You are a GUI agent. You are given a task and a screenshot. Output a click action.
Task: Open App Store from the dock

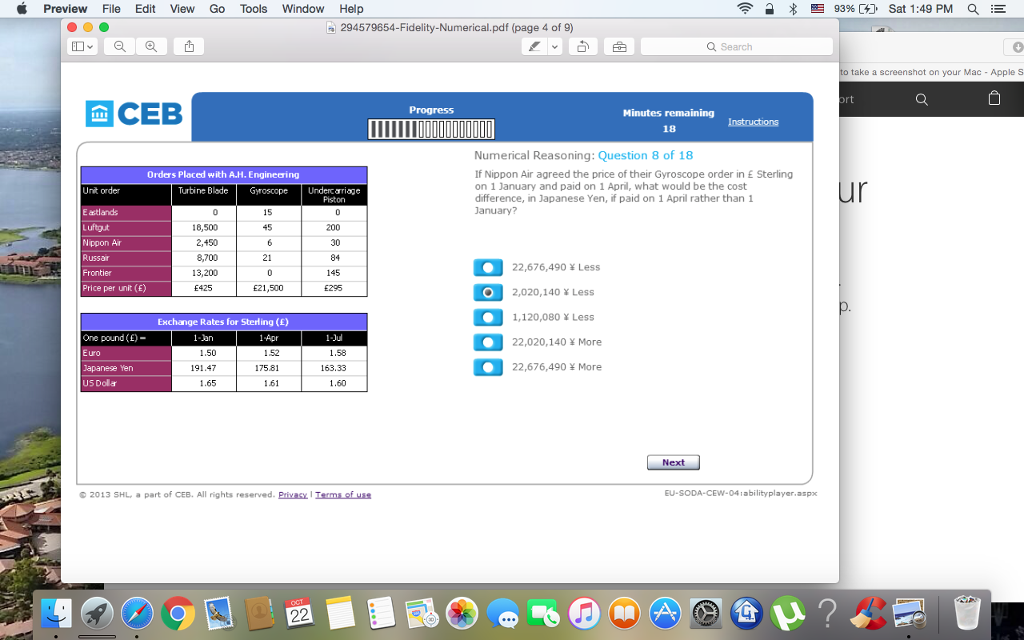[665, 614]
